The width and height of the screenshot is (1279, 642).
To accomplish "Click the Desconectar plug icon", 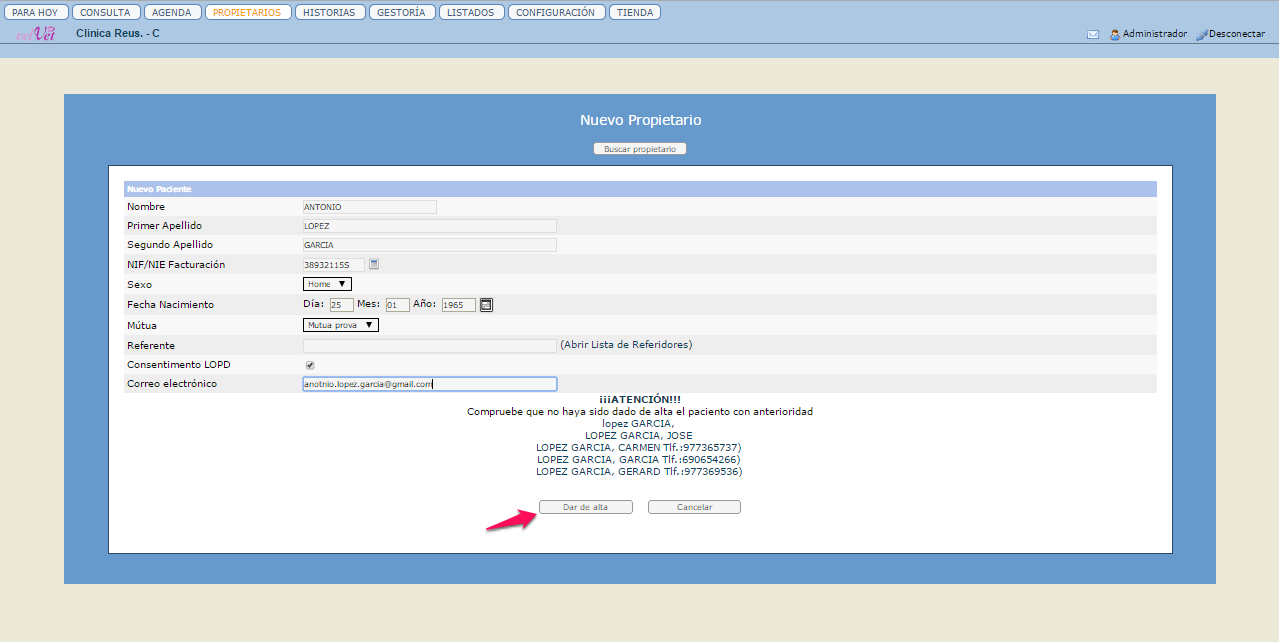I will click(1201, 34).
